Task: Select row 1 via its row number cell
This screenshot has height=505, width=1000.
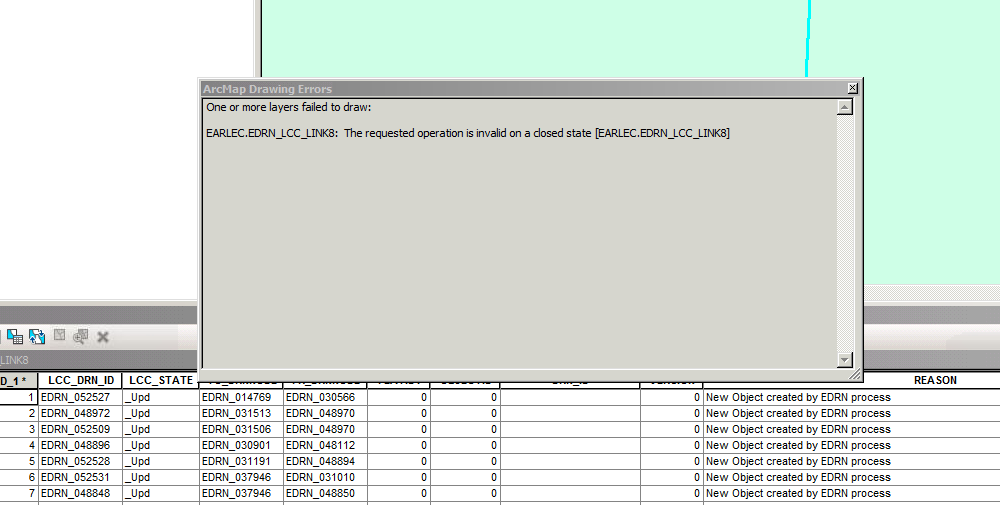Action: 19,397
